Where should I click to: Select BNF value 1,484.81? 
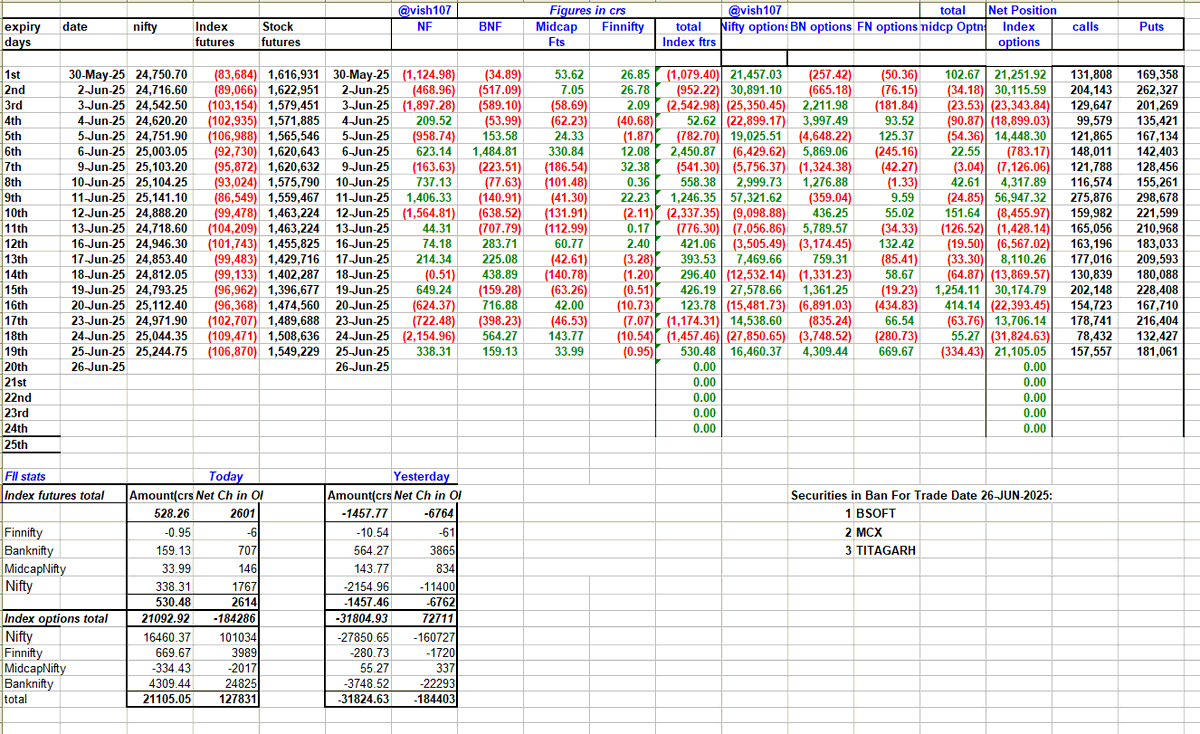[496, 152]
